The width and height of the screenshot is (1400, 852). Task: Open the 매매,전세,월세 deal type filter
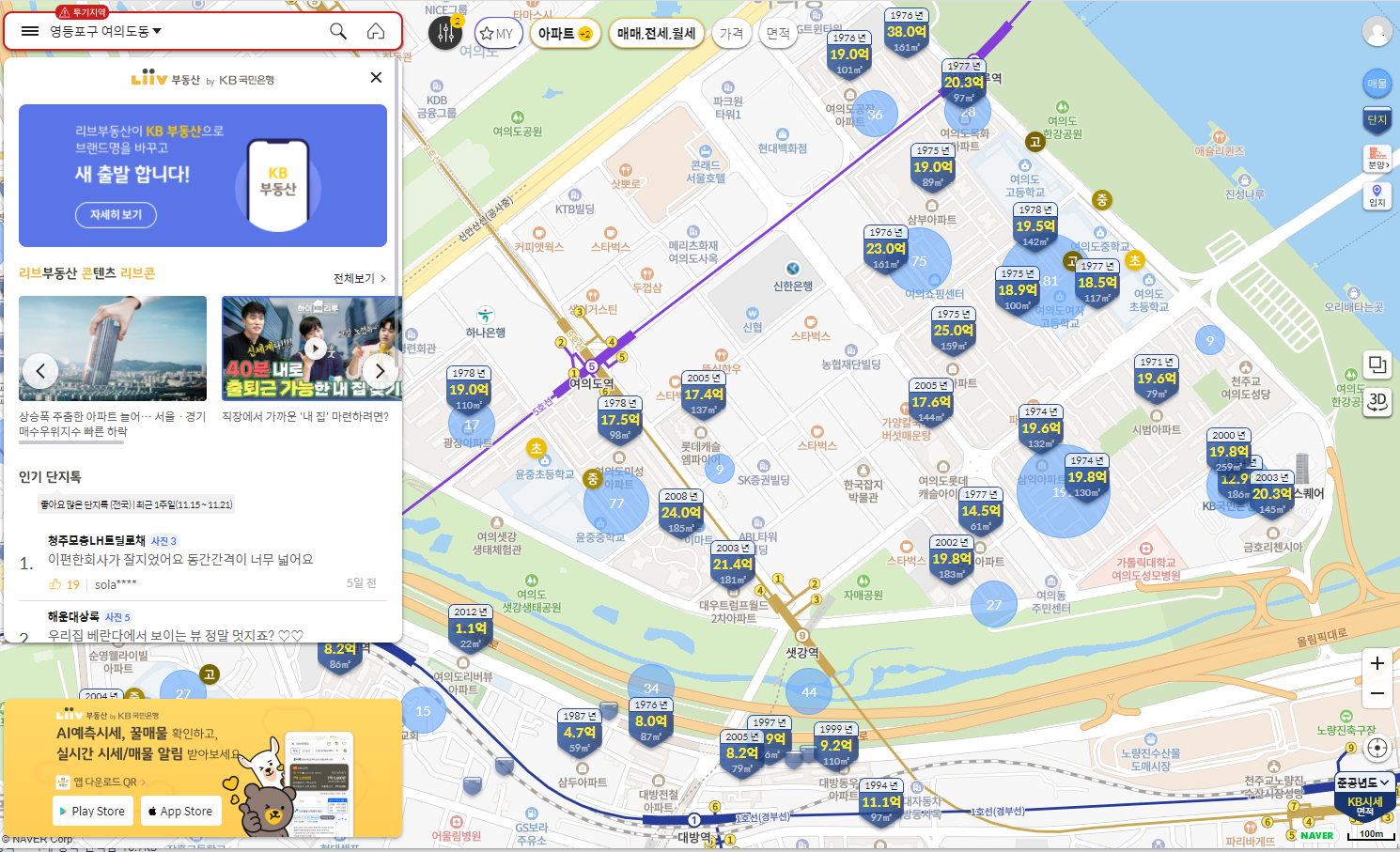point(656,34)
